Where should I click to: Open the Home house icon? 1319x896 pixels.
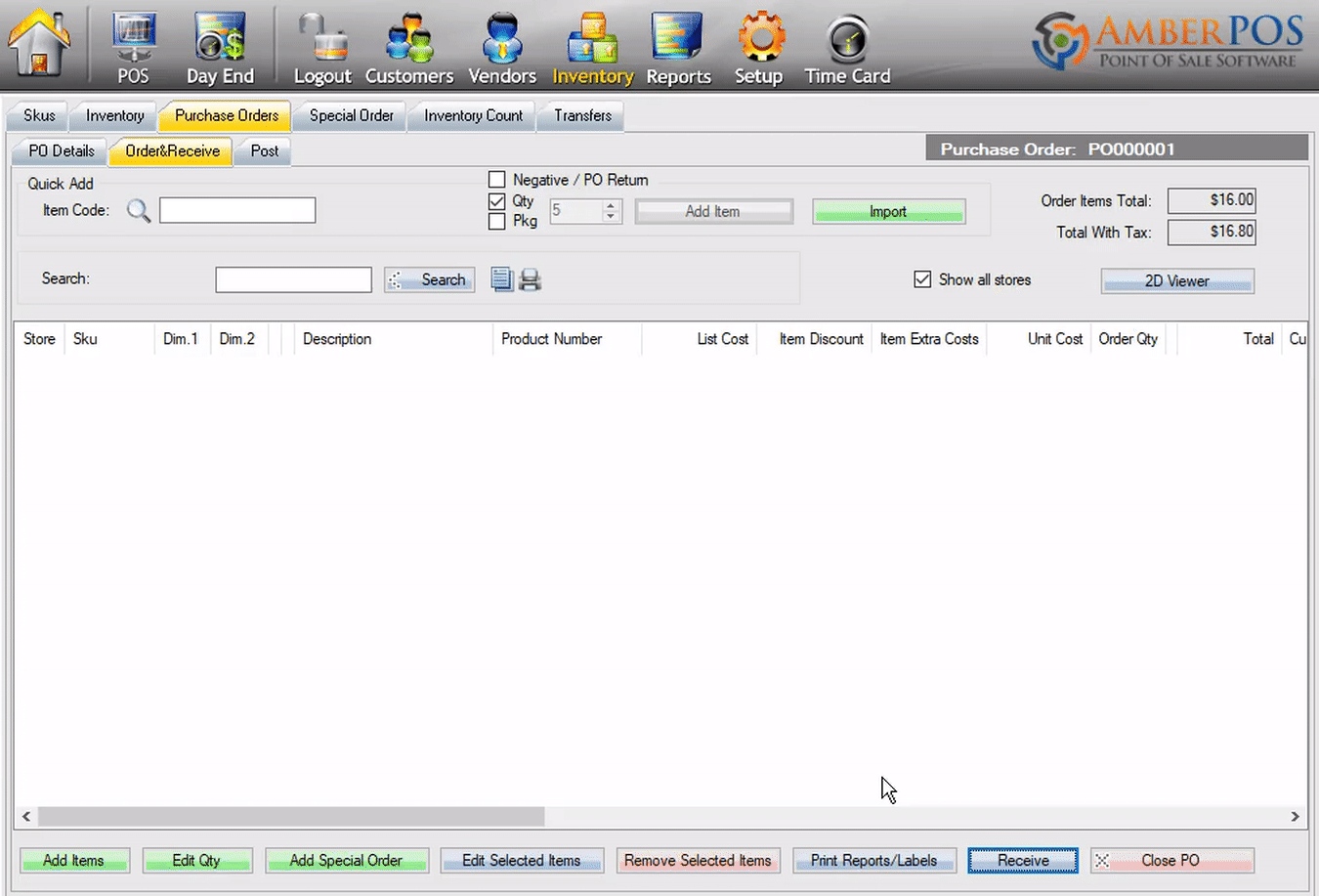coord(39,44)
